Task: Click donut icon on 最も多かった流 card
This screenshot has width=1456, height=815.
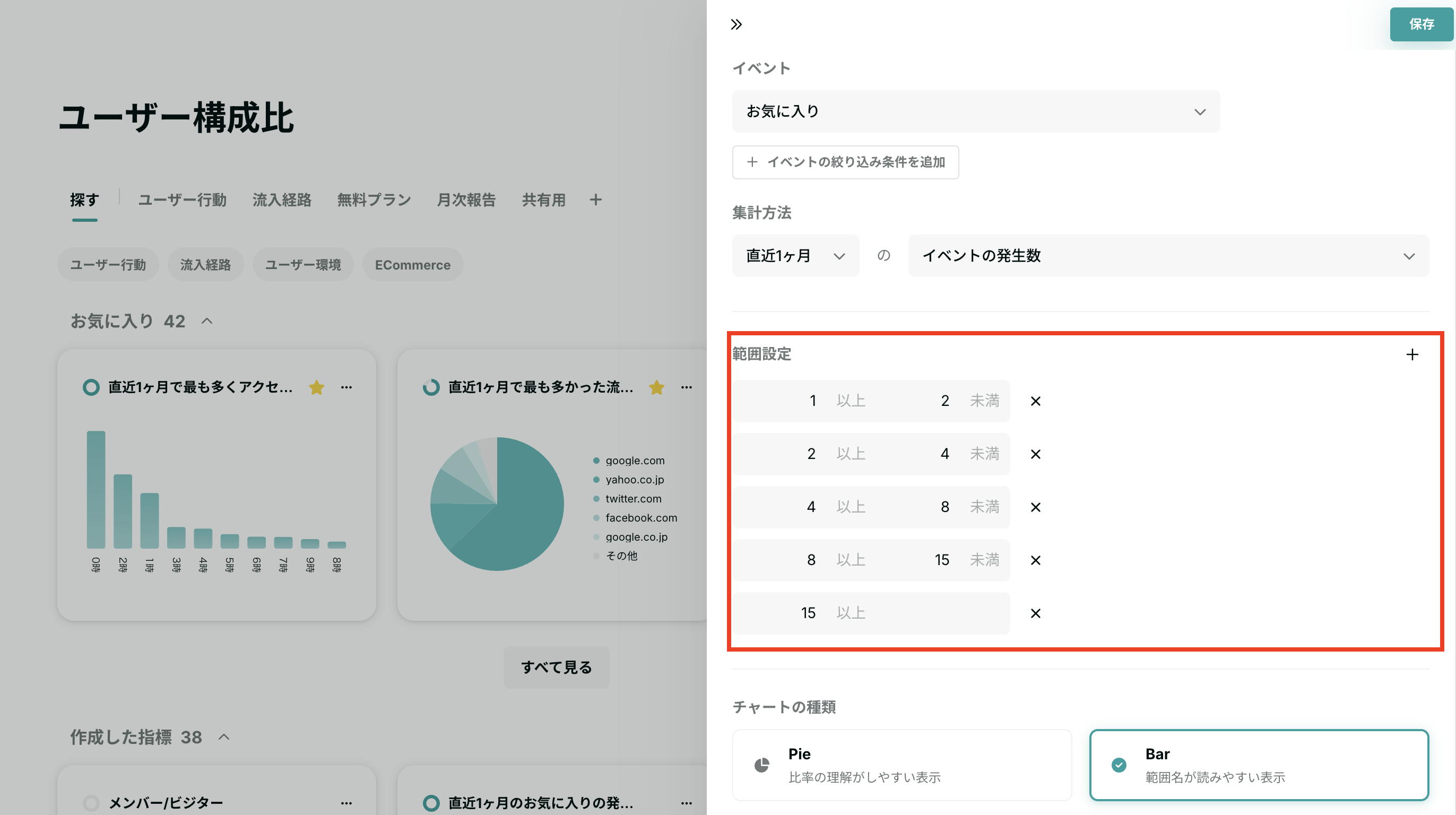Action: point(431,387)
